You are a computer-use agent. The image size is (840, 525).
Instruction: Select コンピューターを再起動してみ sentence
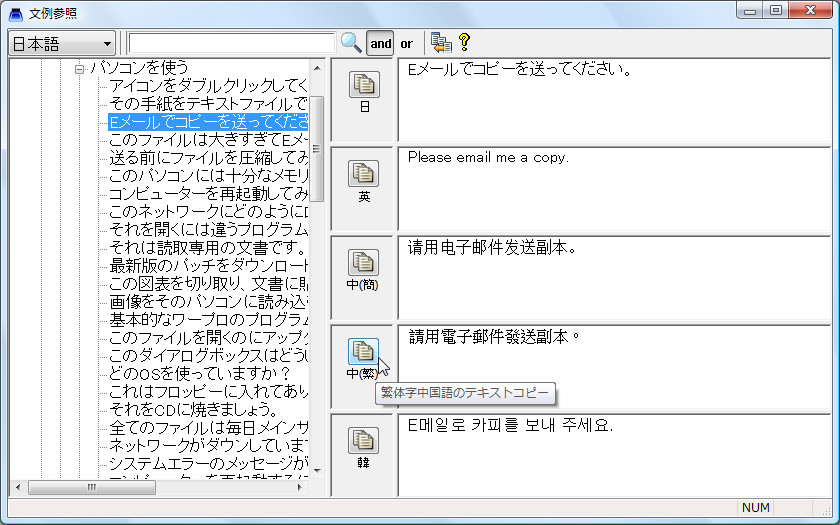click(x=208, y=193)
